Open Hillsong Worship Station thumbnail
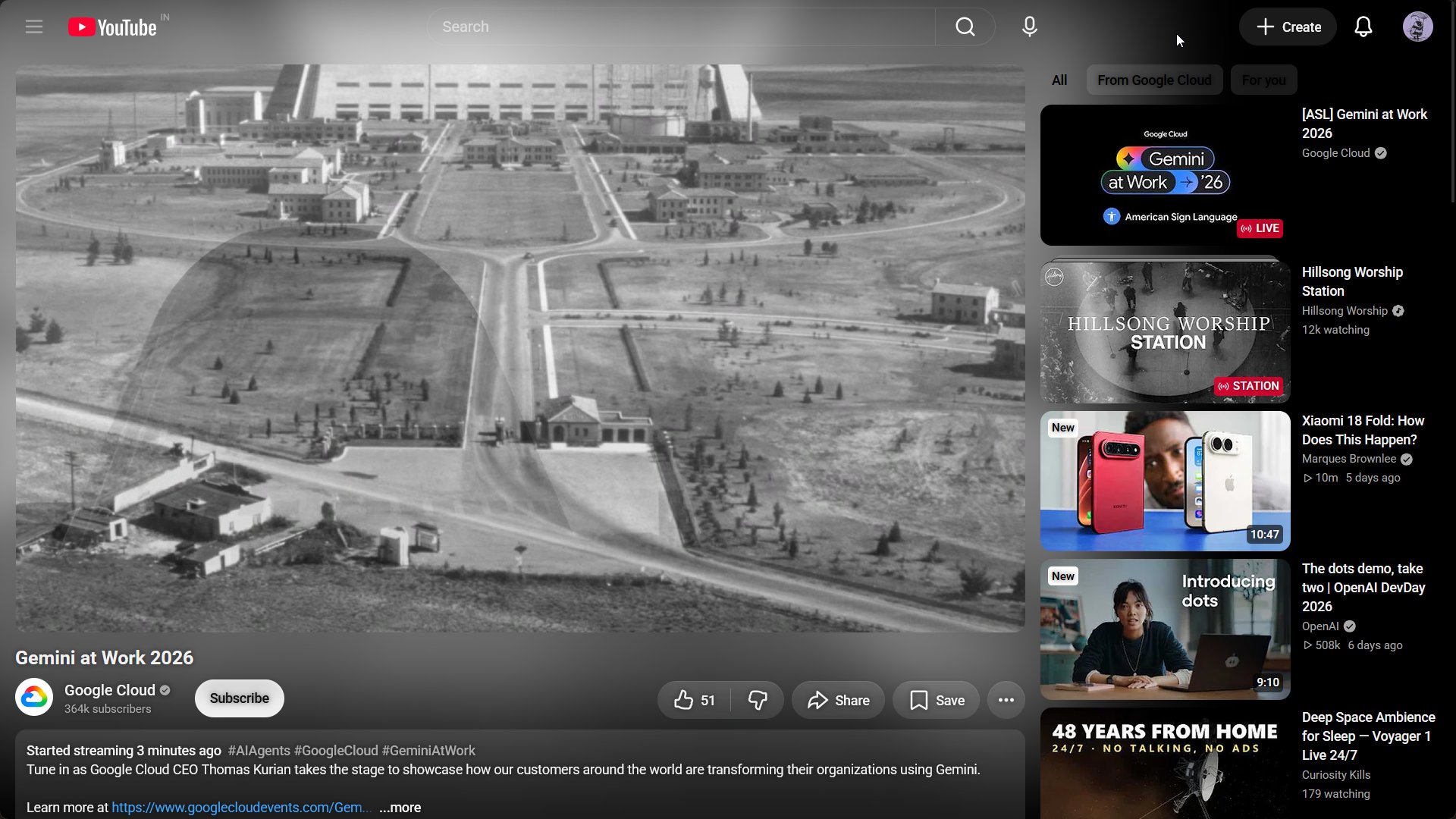 (x=1165, y=332)
